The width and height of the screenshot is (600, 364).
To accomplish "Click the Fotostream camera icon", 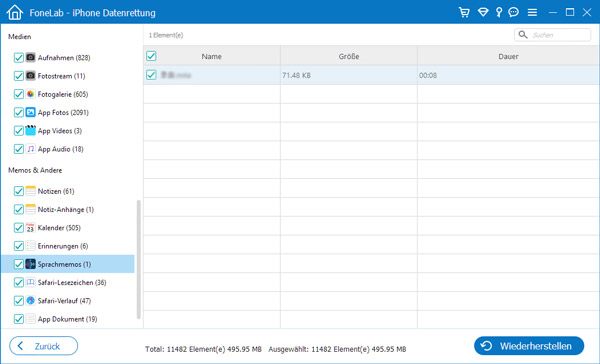I will click(31, 76).
